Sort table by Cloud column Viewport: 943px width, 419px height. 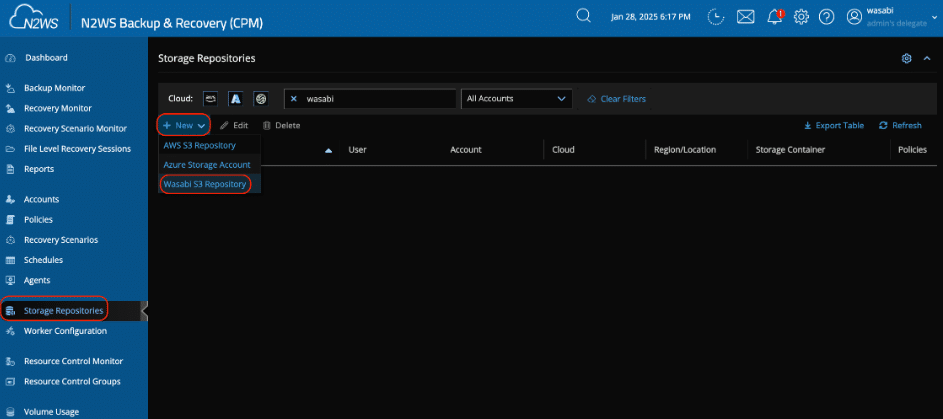(563, 150)
